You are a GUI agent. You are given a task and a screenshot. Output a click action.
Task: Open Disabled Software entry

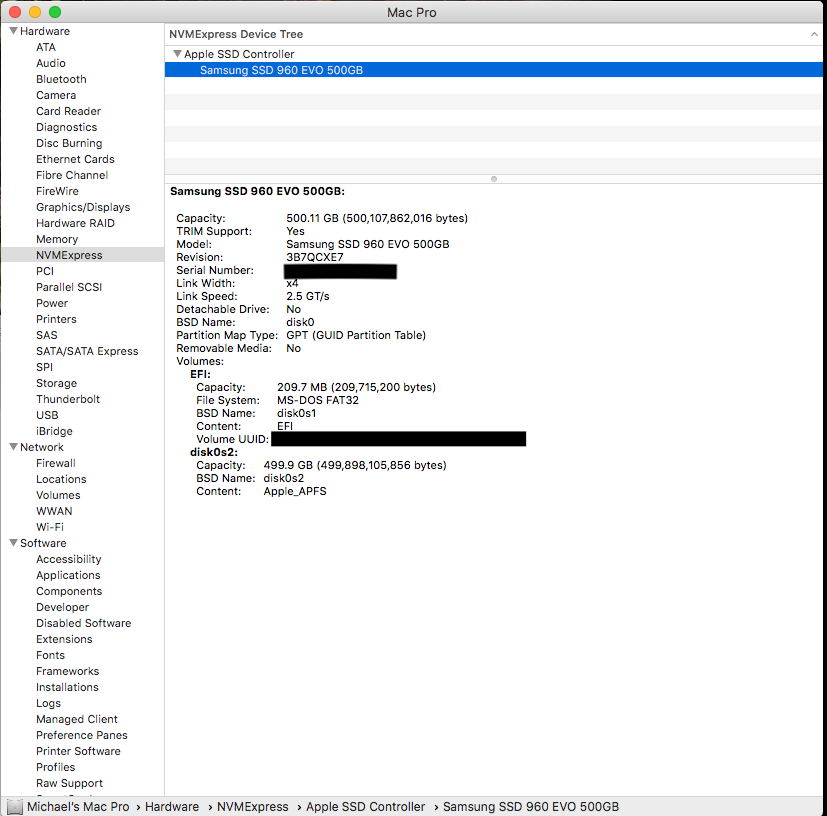[83, 623]
